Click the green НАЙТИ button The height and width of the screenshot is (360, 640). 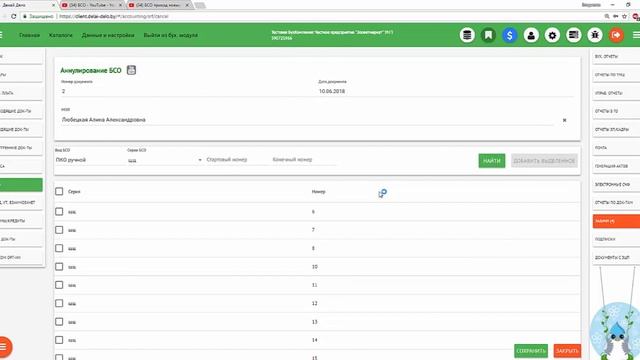491,161
